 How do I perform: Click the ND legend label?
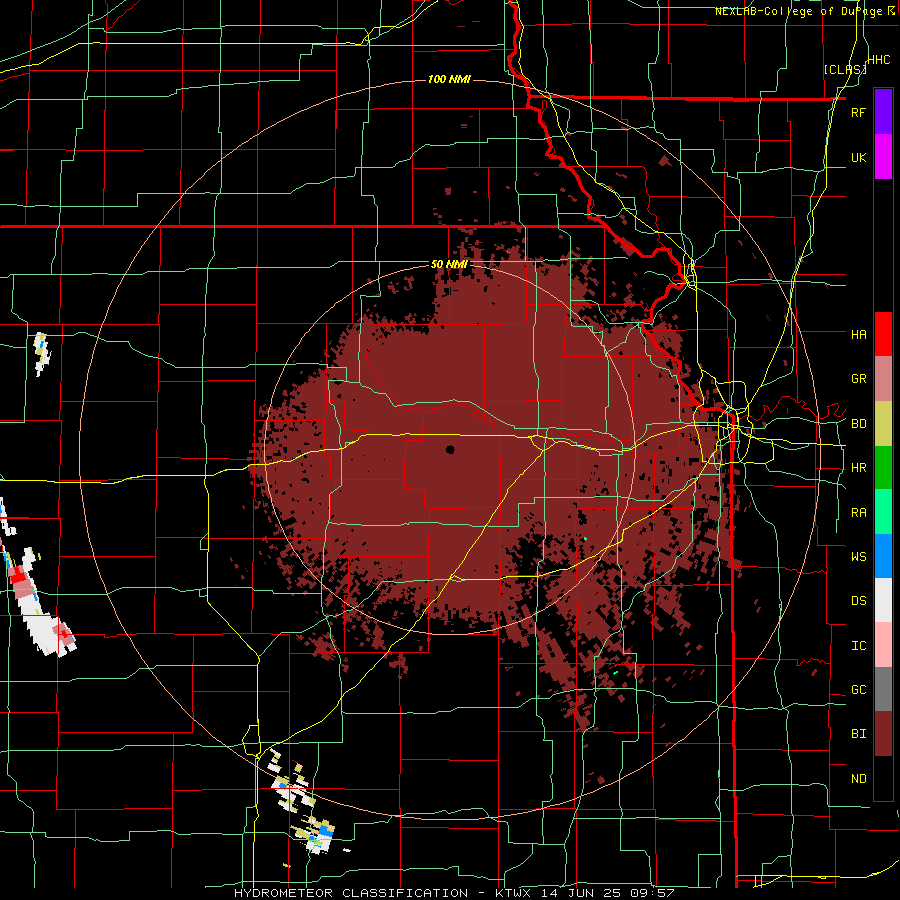[858, 779]
